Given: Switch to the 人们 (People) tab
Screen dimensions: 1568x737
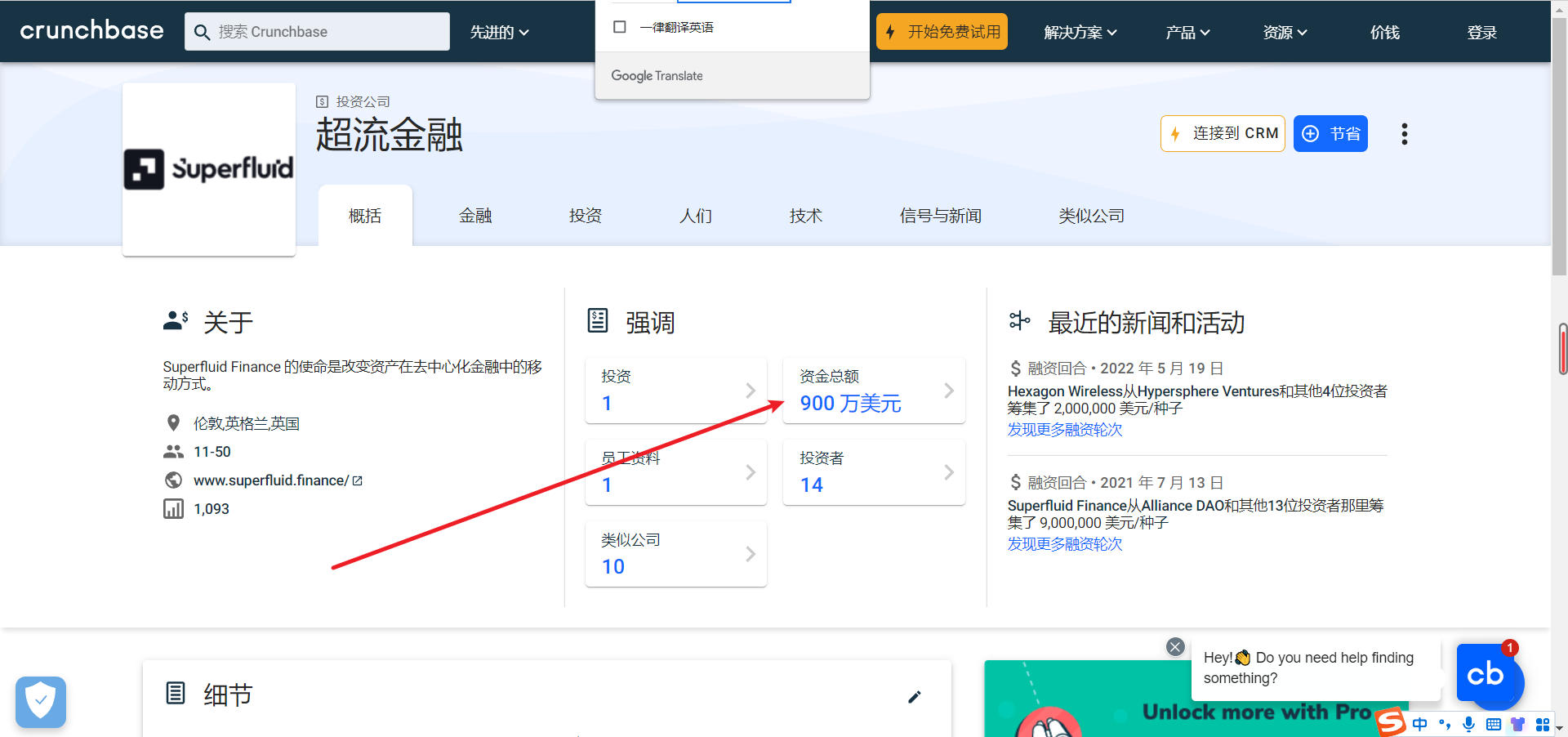Looking at the screenshot, I should tap(696, 216).
